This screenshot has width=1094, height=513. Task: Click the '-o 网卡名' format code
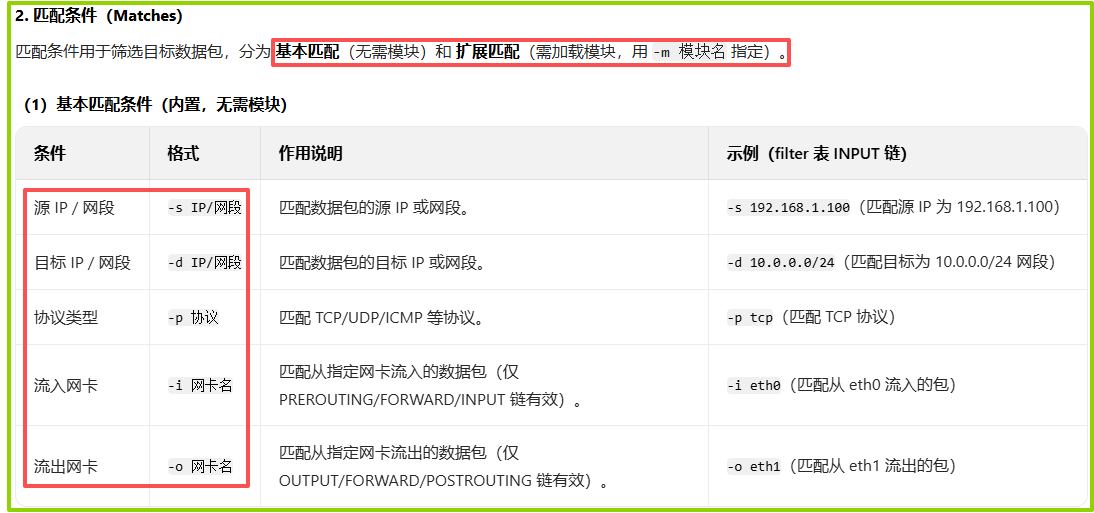[200, 466]
